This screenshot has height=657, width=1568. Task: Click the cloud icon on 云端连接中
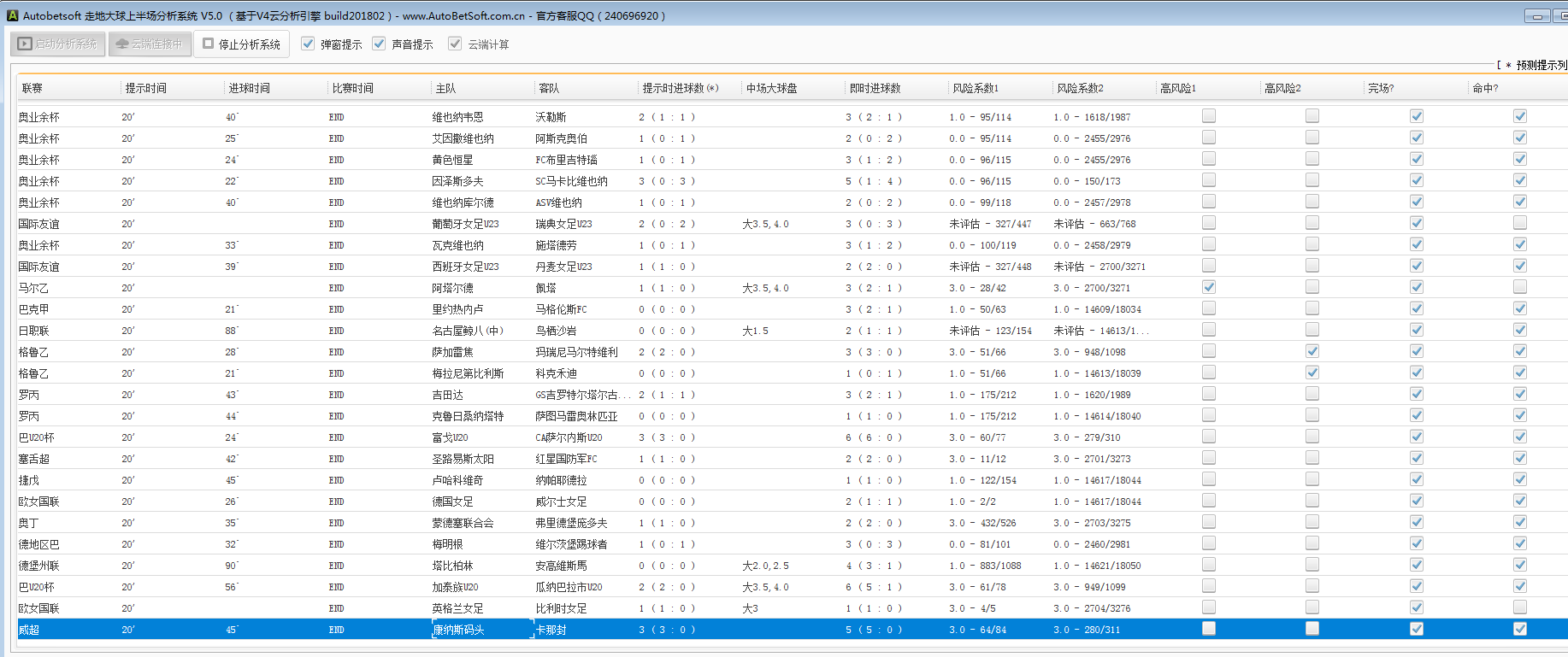(122, 44)
